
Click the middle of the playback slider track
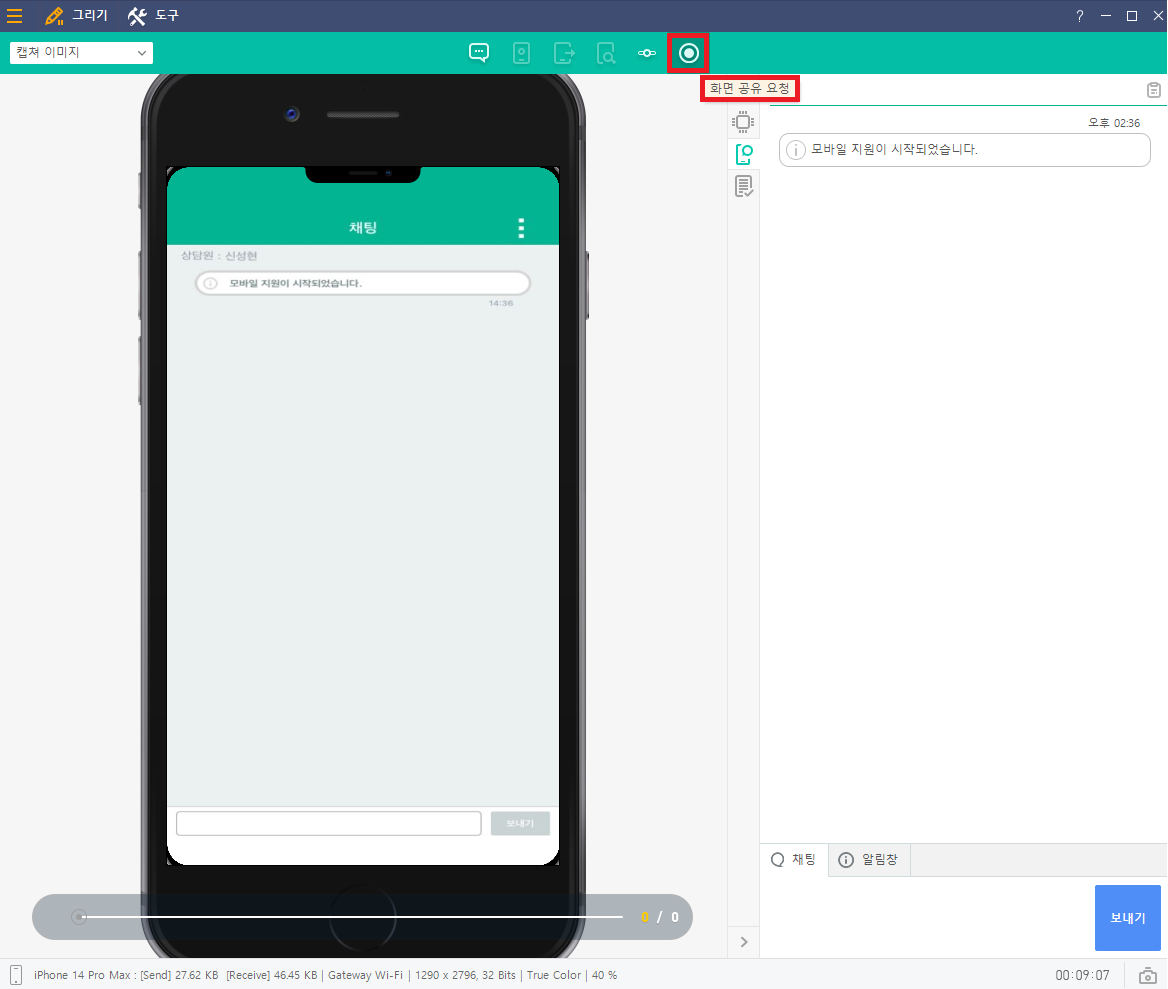[x=351, y=917]
